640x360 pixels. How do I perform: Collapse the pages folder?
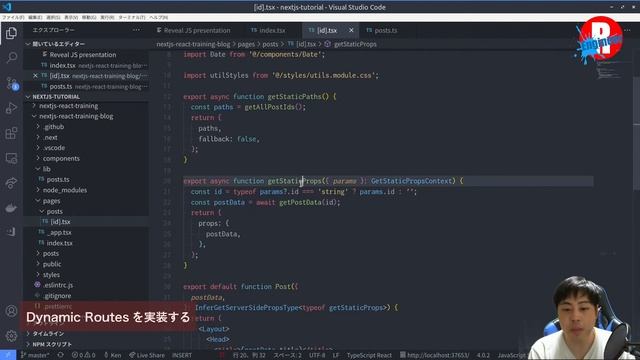pyautogui.click(x=51, y=201)
